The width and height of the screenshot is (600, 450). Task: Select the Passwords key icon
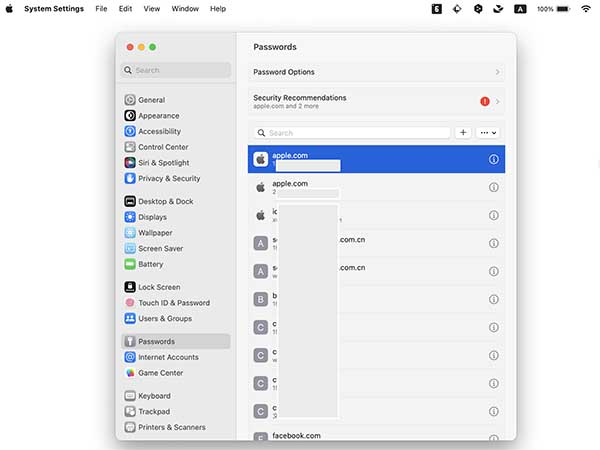pyautogui.click(x=130, y=341)
